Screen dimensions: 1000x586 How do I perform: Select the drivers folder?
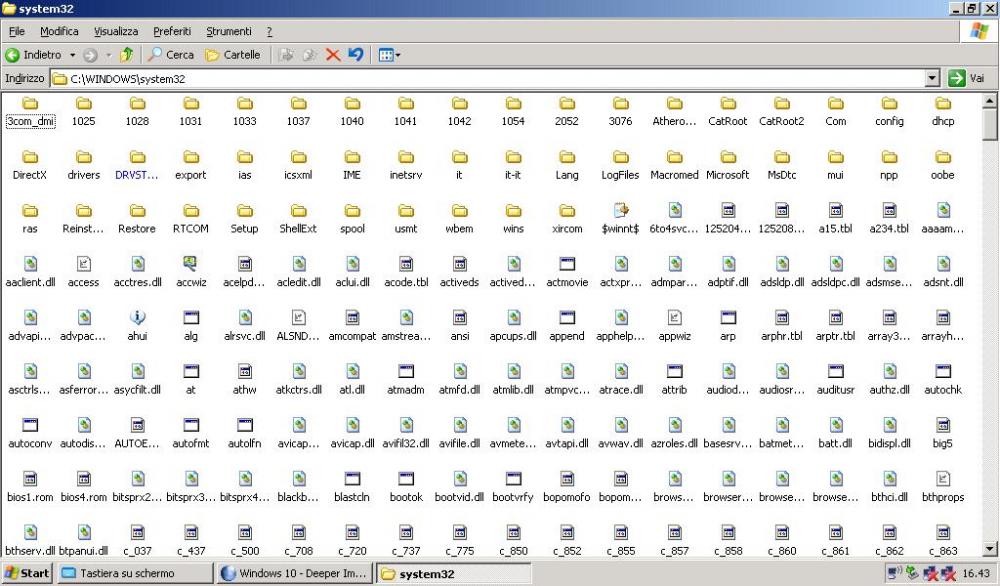click(x=83, y=157)
